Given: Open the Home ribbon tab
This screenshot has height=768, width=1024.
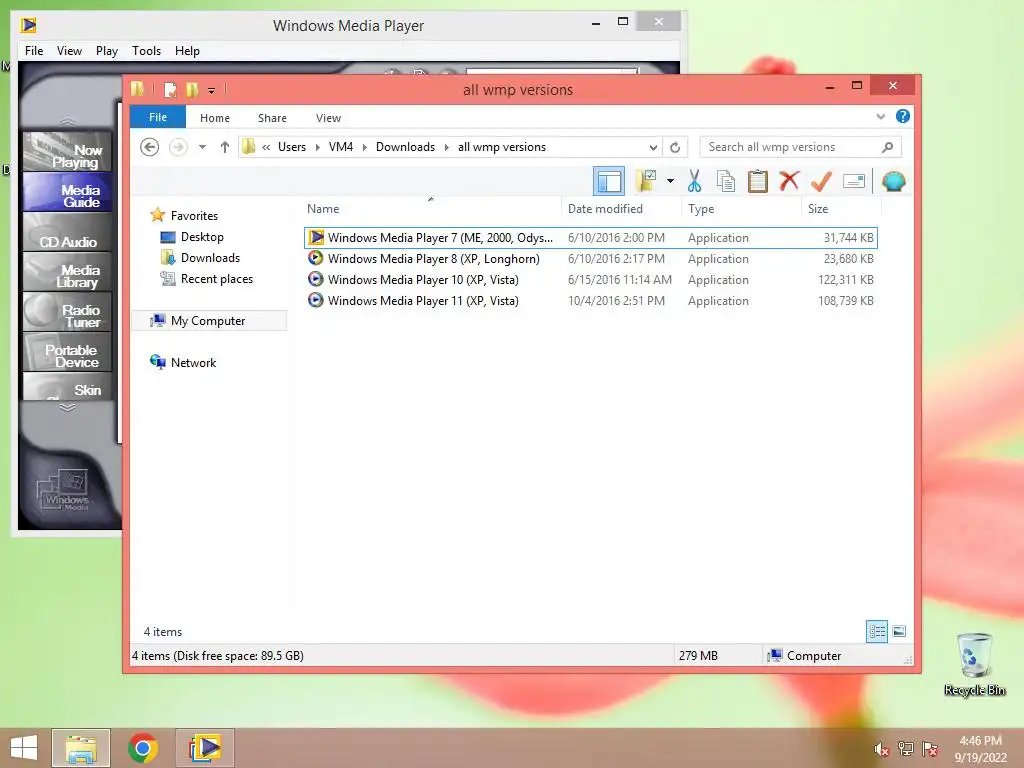Looking at the screenshot, I should pyautogui.click(x=215, y=118).
